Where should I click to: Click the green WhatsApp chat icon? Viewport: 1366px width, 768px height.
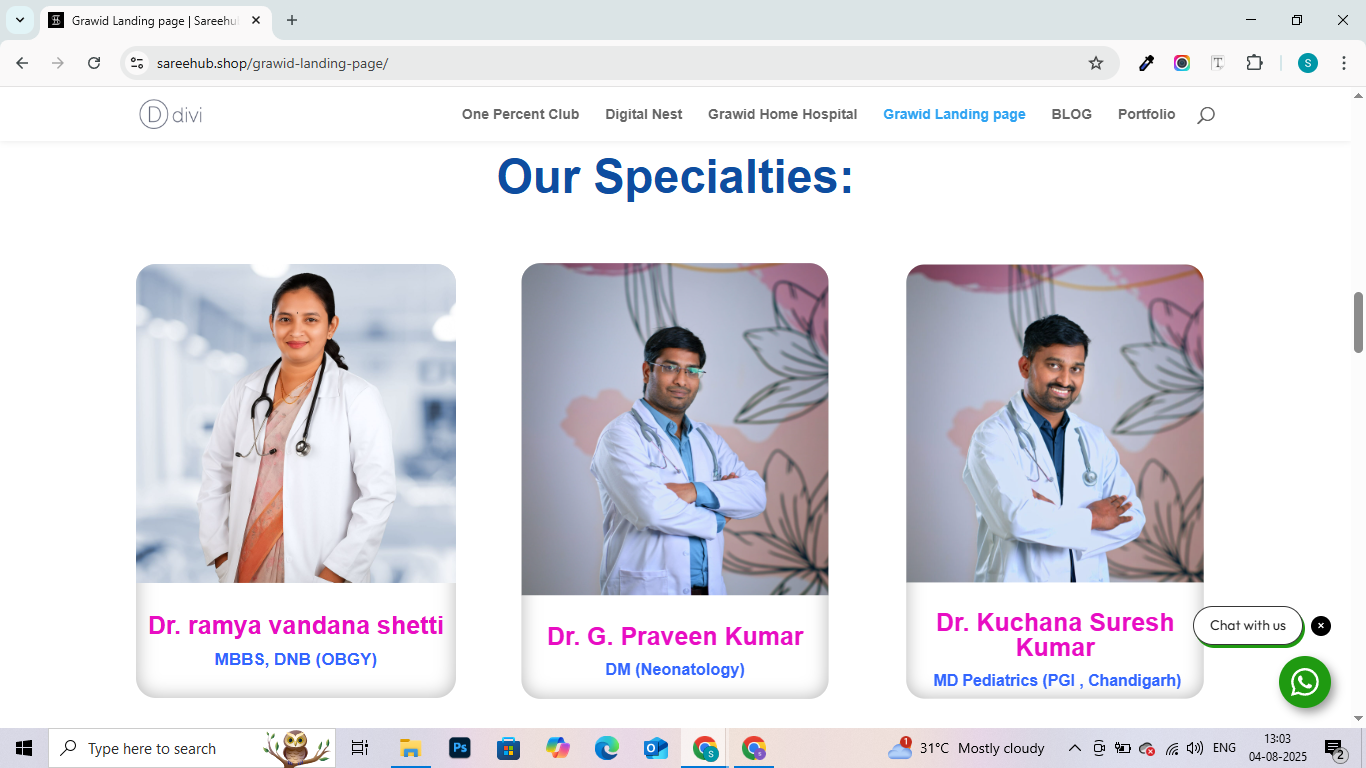click(1304, 682)
